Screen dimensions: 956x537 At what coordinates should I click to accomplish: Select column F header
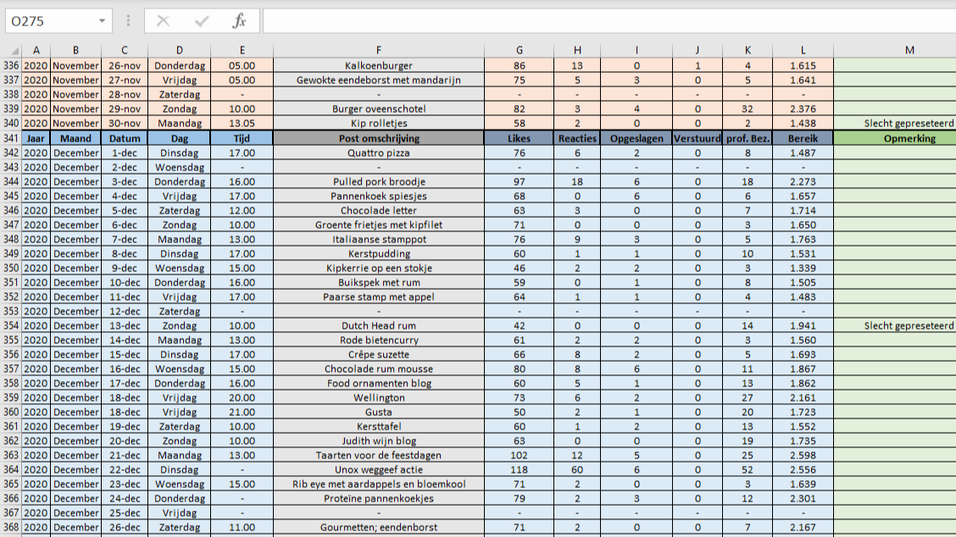point(379,51)
